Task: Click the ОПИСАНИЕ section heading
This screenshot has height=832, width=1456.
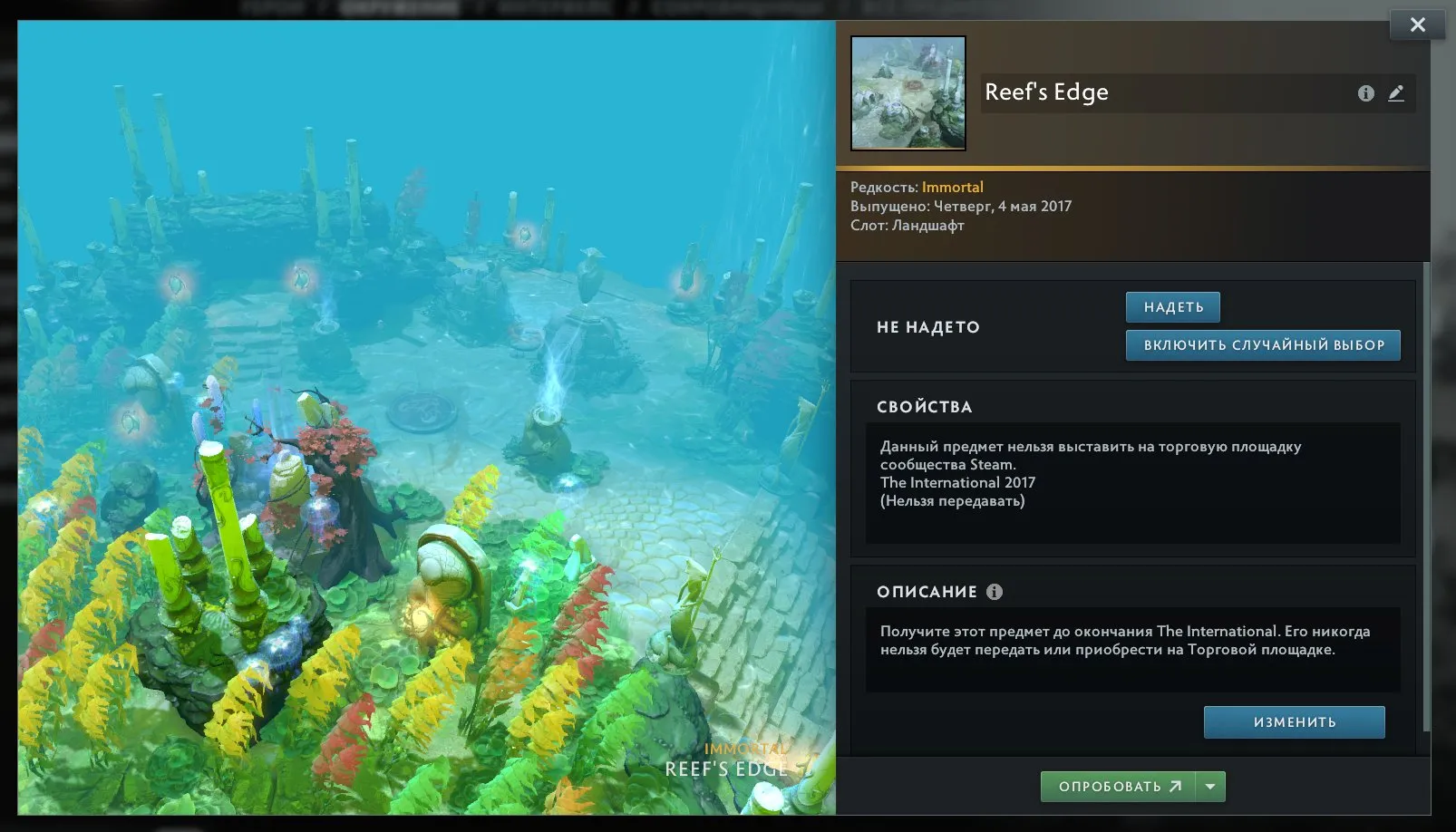Action: pos(927,592)
